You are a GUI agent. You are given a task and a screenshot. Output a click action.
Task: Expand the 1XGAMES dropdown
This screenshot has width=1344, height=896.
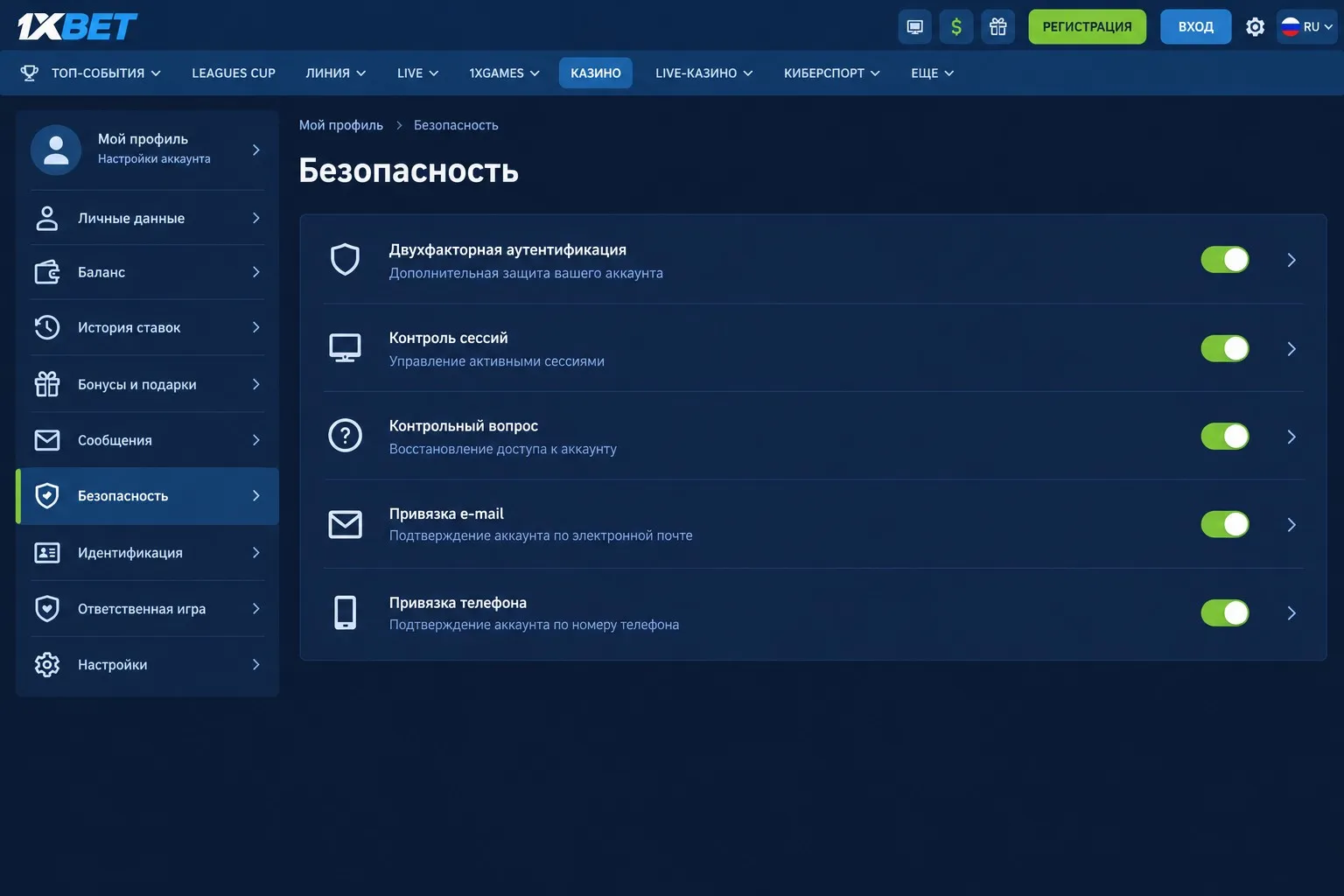coord(504,73)
